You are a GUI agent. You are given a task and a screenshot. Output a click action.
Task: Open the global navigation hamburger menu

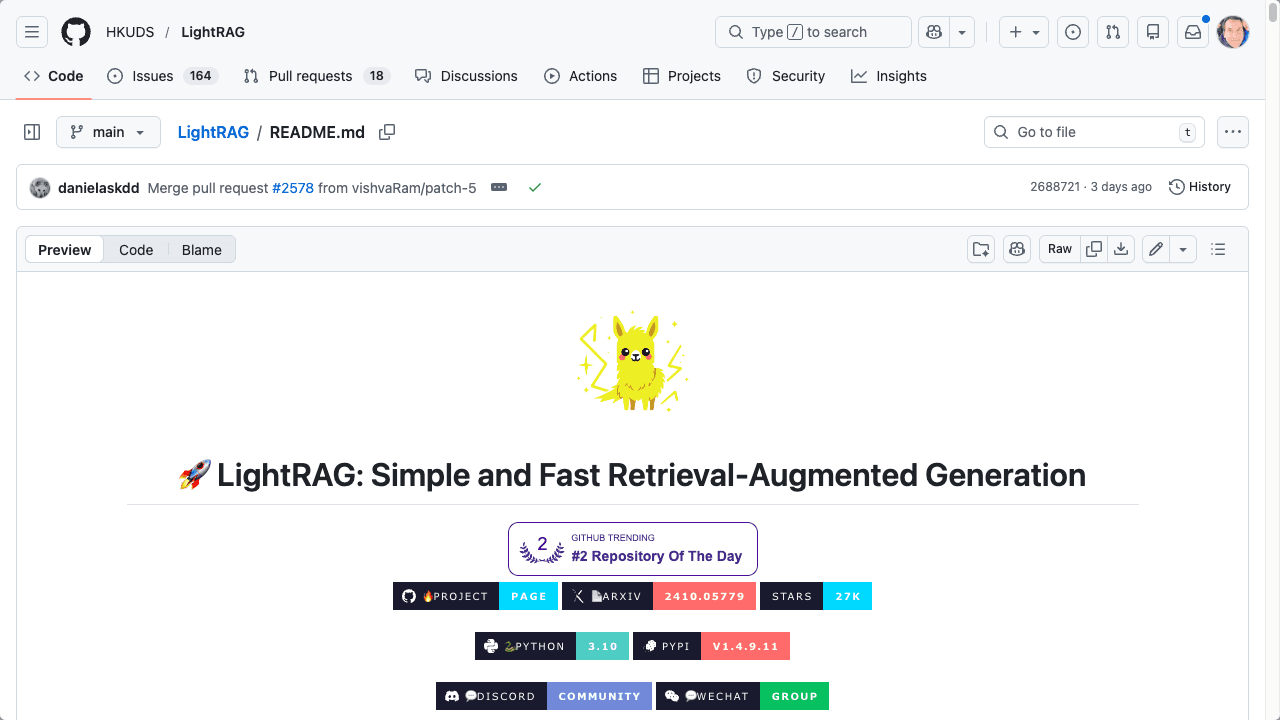[32, 32]
